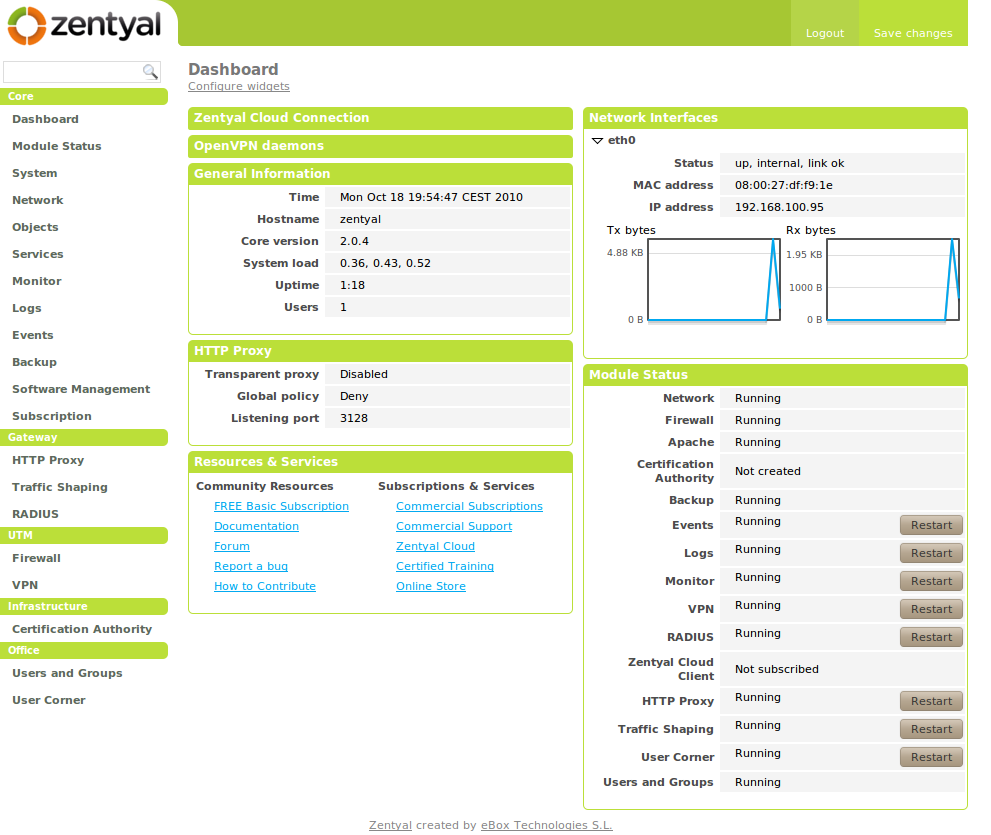Click the Rx bytes graph
Image resolution: width=991 pixels, height=835 pixels.
(x=893, y=280)
